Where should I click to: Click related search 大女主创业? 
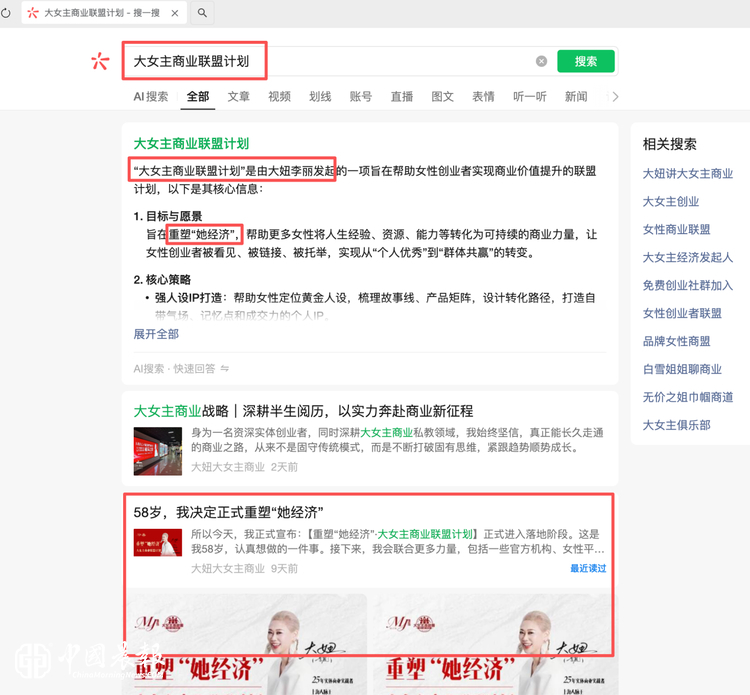click(671, 201)
